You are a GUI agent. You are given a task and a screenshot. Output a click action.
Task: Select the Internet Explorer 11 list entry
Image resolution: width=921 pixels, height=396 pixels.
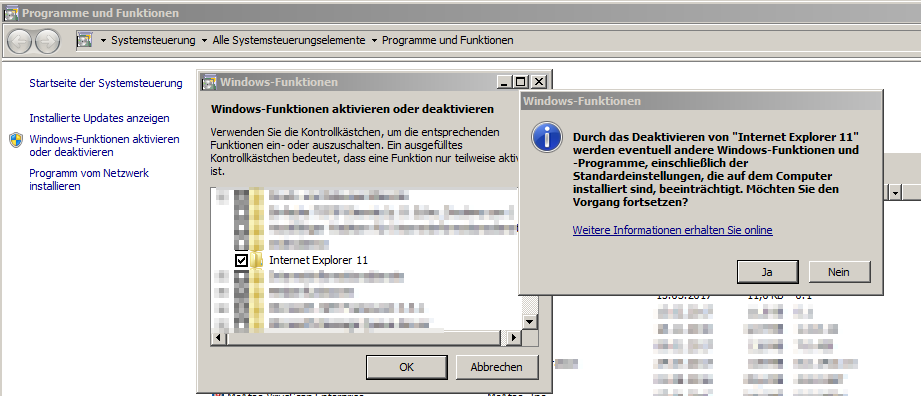(x=318, y=260)
